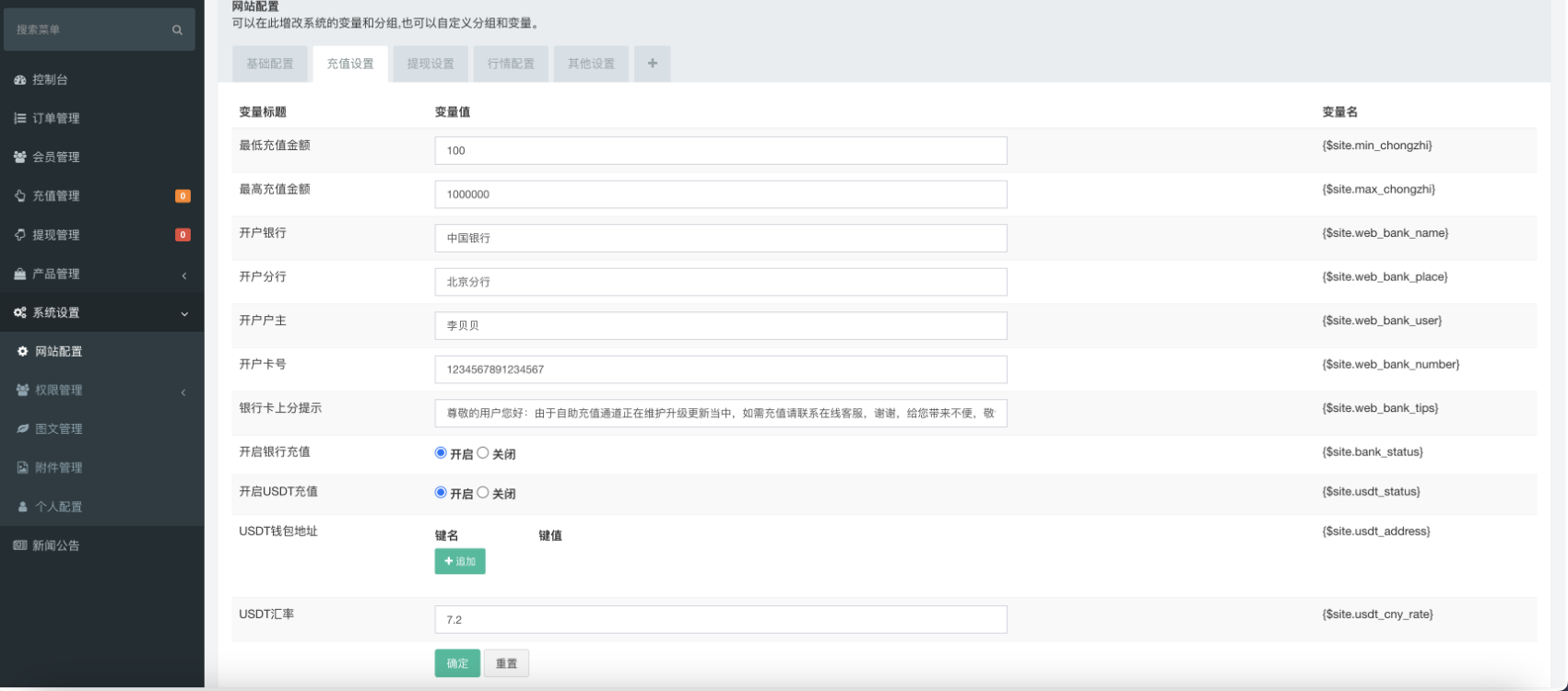The height and width of the screenshot is (691, 1568).
Task: Open 附件管理 attachment icon entry
Action: pos(23,468)
